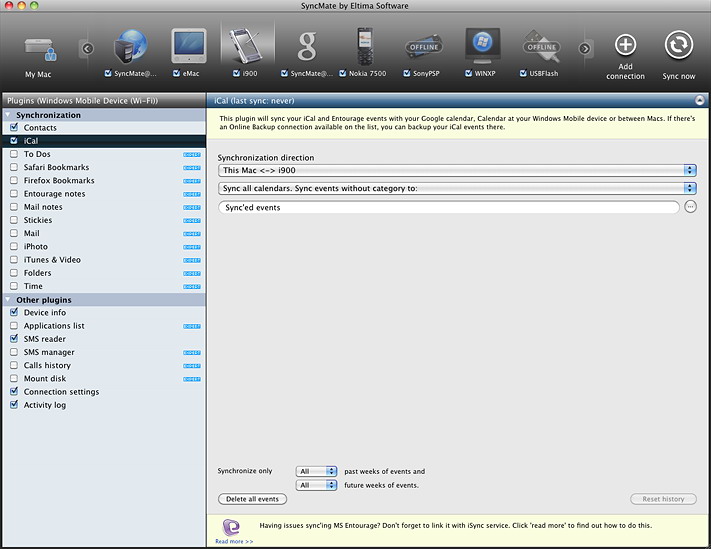The height and width of the screenshot is (549, 711).
Task: Select the Nokia 7500 phone icon
Action: click(x=365, y=46)
